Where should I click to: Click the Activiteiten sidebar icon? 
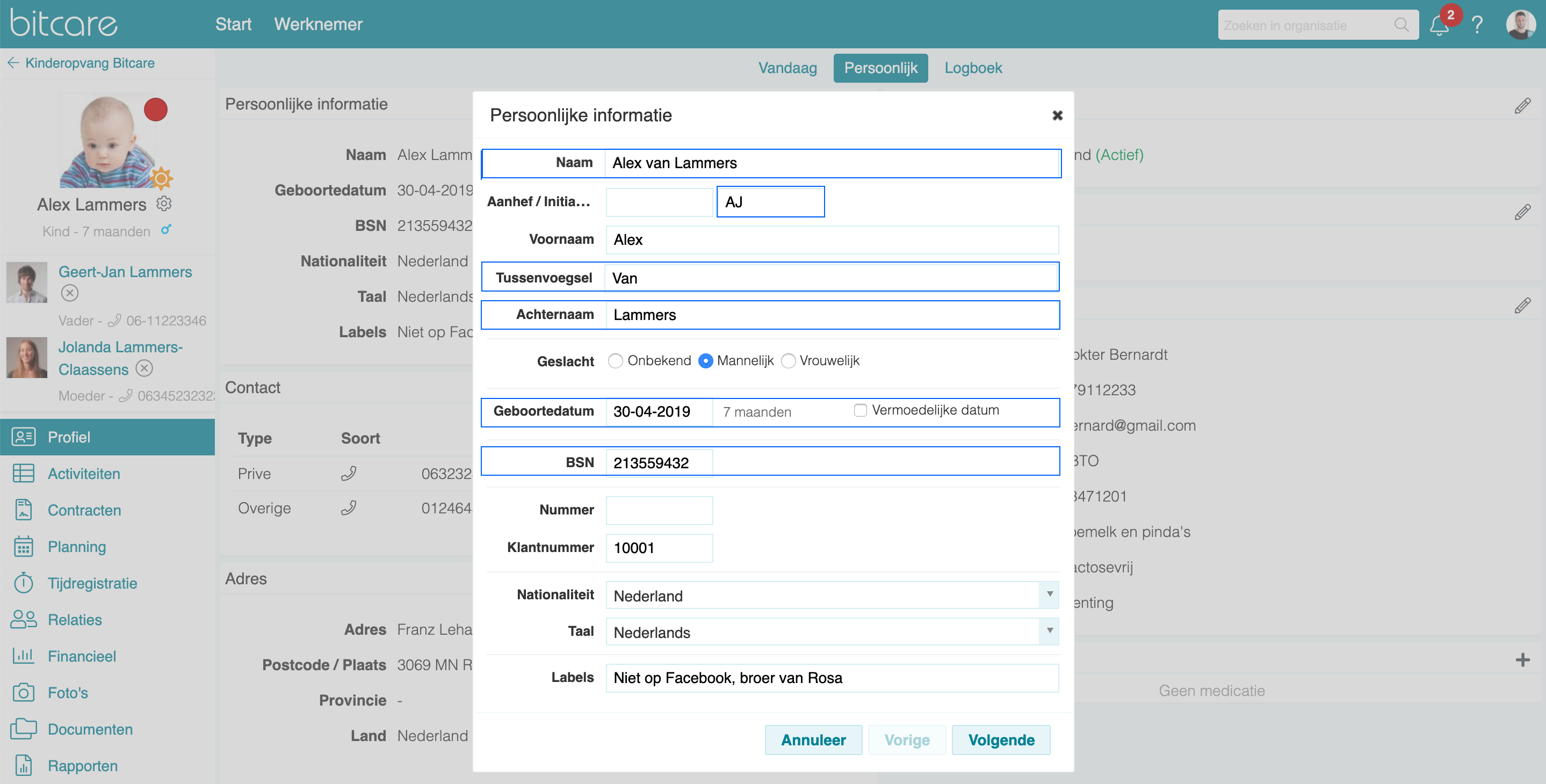24,473
